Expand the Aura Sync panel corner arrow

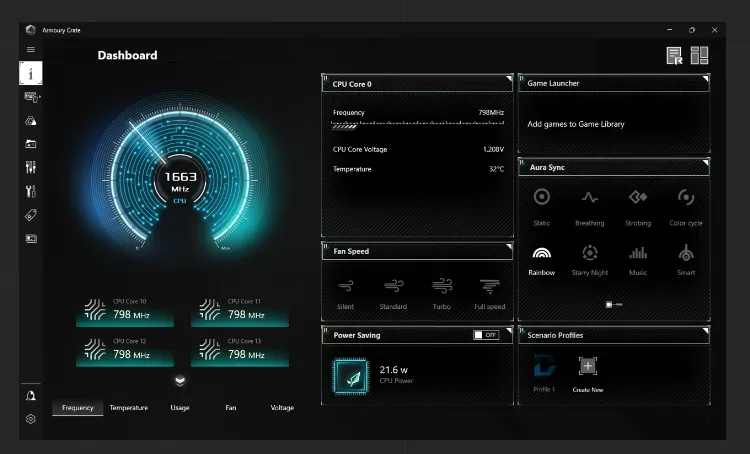[x=706, y=163]
